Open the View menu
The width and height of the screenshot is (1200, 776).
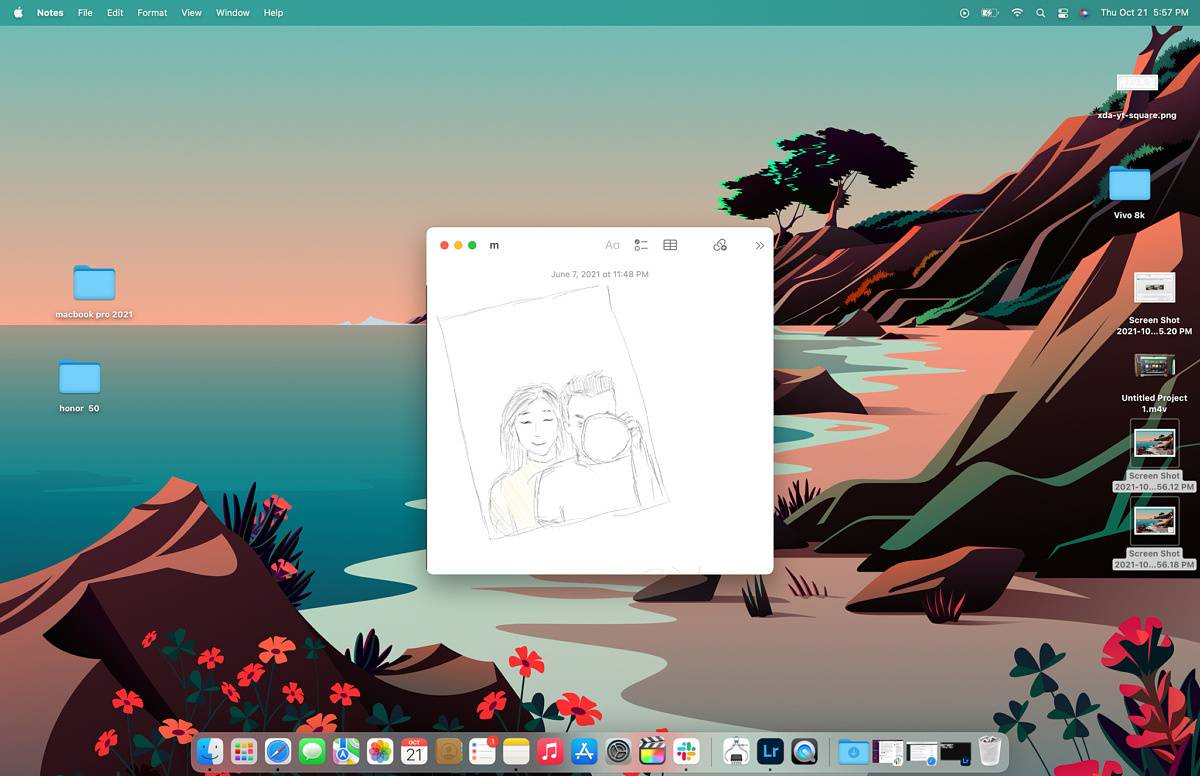191,13
